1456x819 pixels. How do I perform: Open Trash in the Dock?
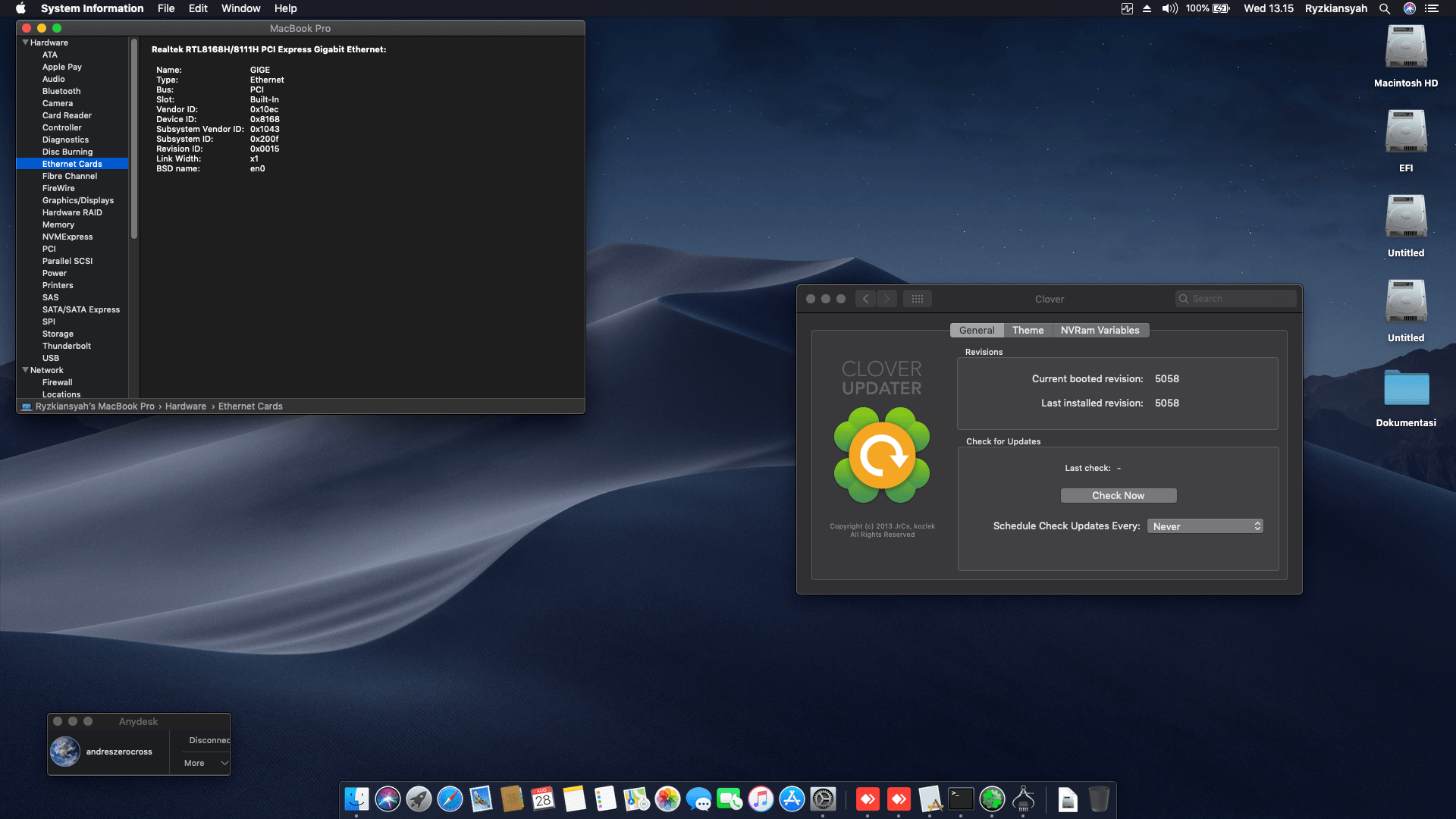click(x=1098, y=799)
